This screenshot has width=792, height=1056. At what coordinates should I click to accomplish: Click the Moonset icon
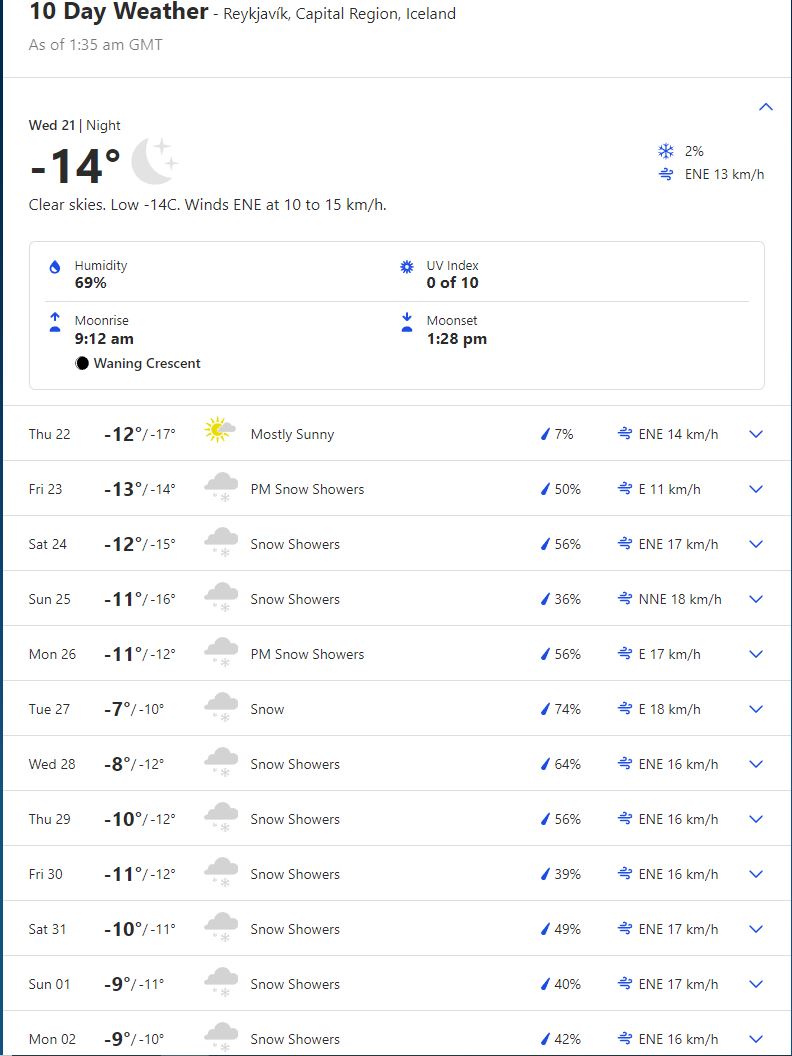407,322
